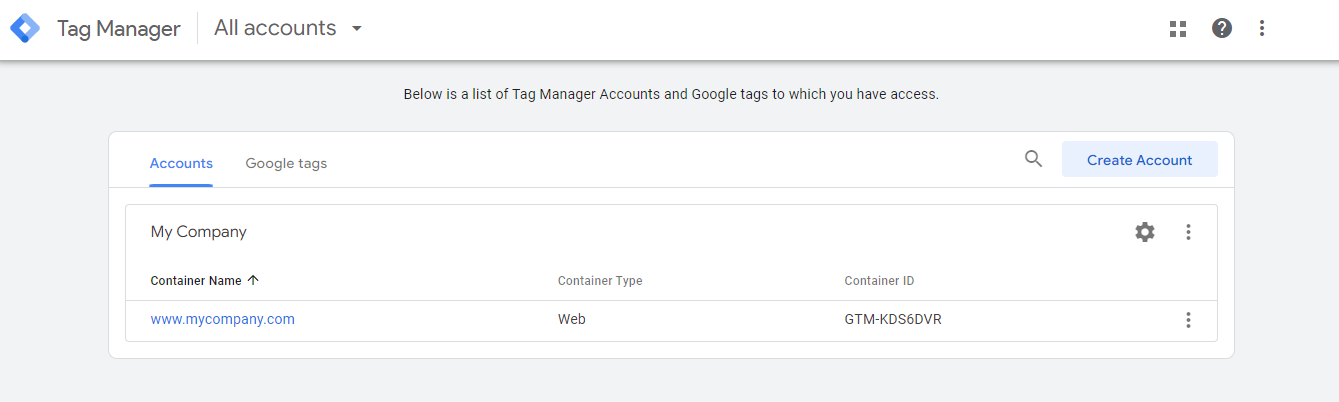The image size is (1339, 402).
Task: Click the GTM-KDS6DVR container ID
Action: click(x=893, y=320)
